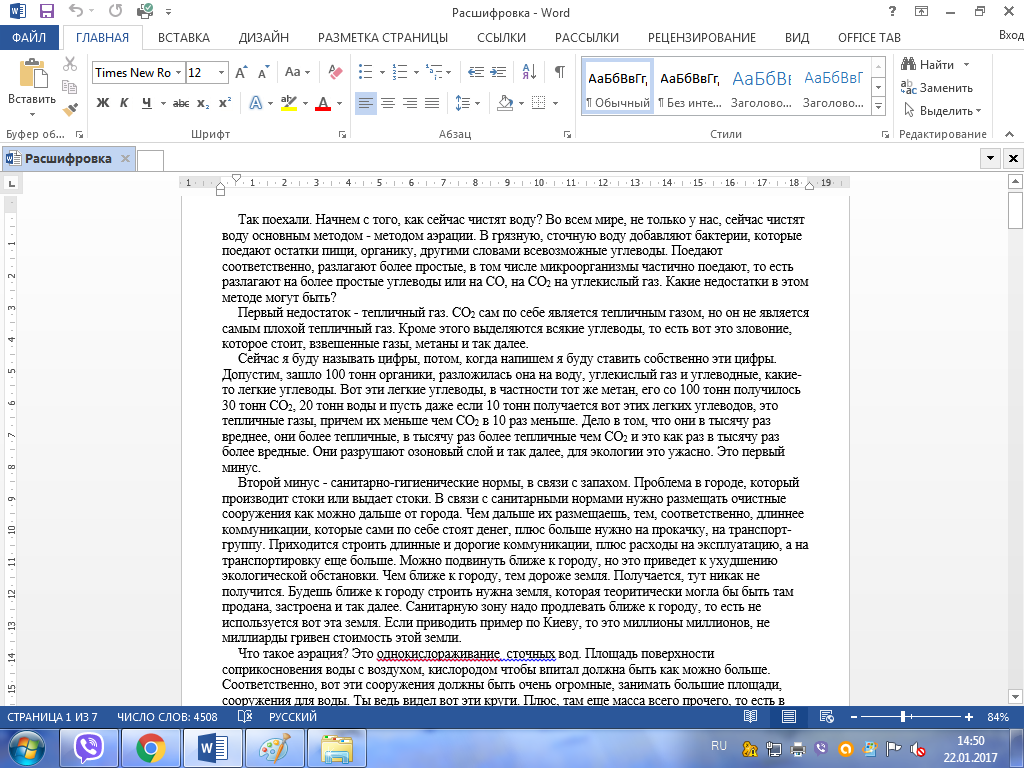The image size is (1024, 768).
Task: Expand the styles gallery More button
Action: 878,106
